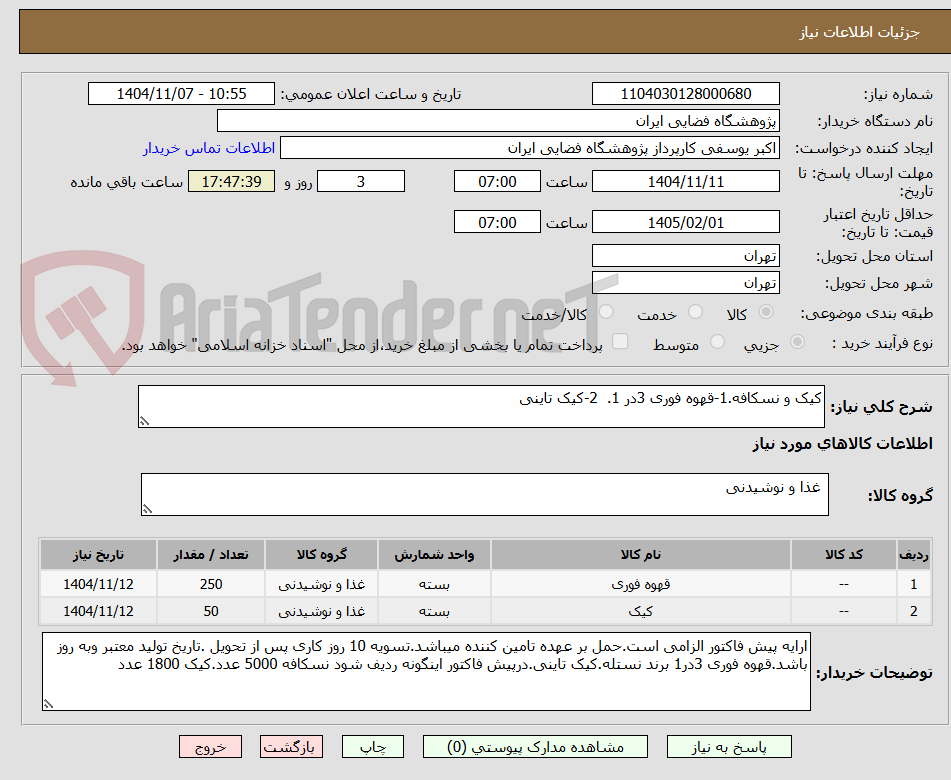The image size is (951, 780).
Task: Click the date cell in کیک row
Action: click(98, 611)
